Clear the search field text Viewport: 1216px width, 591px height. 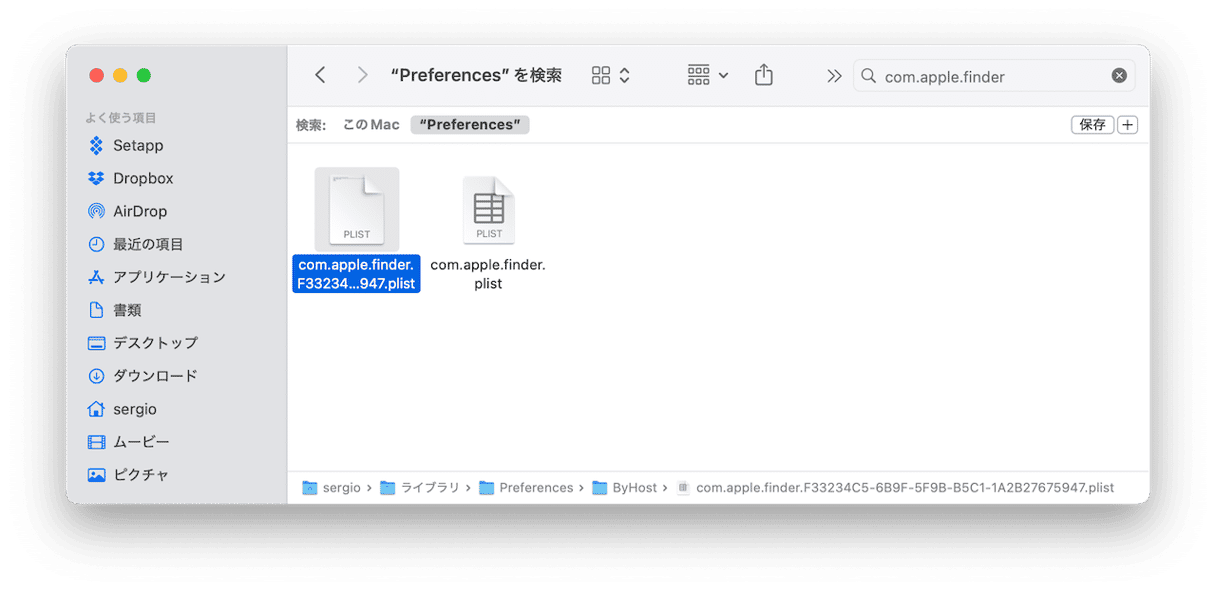tap(1119, 76)
